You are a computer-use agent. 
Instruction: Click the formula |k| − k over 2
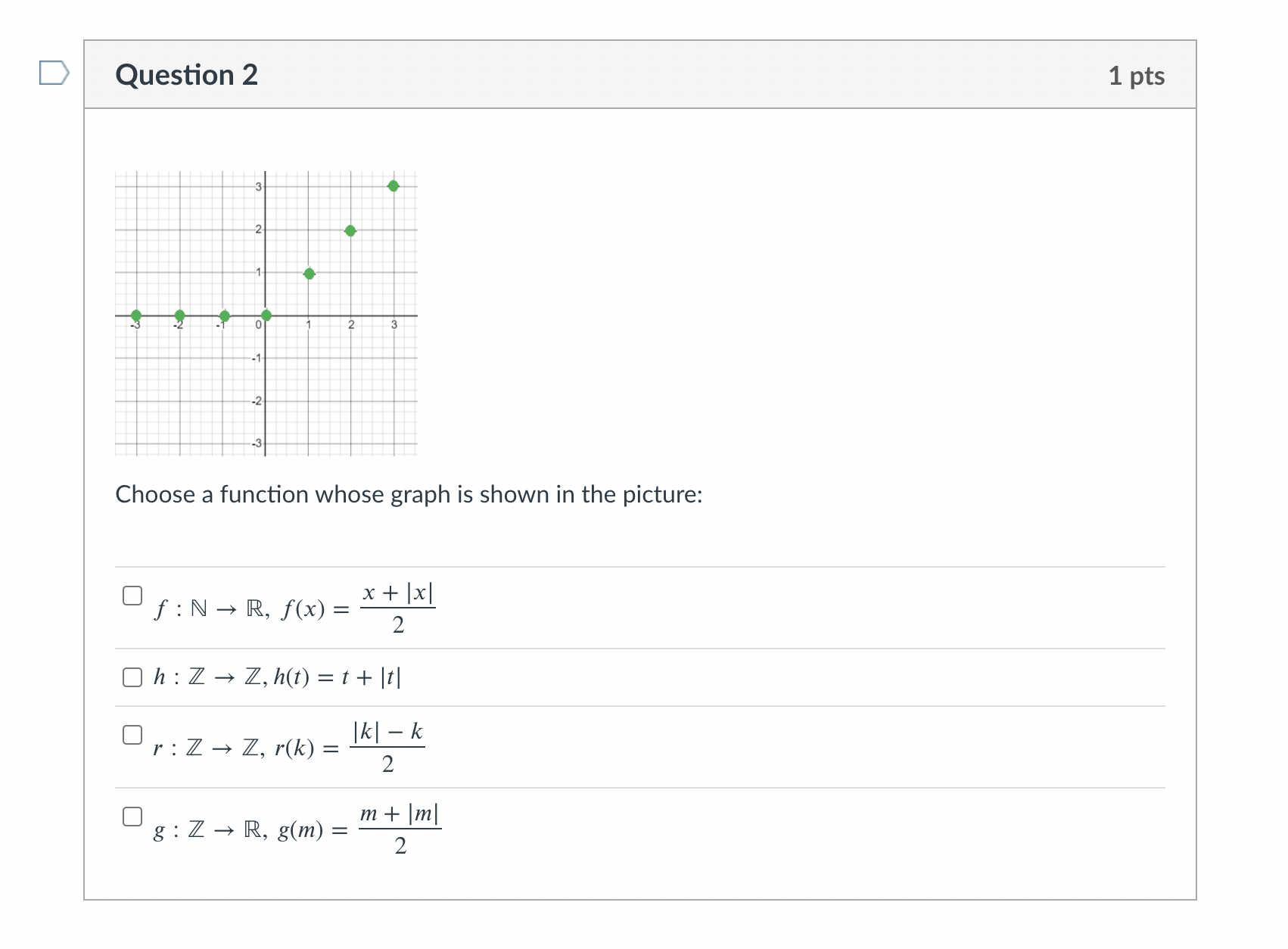click(x=387, y=747)
